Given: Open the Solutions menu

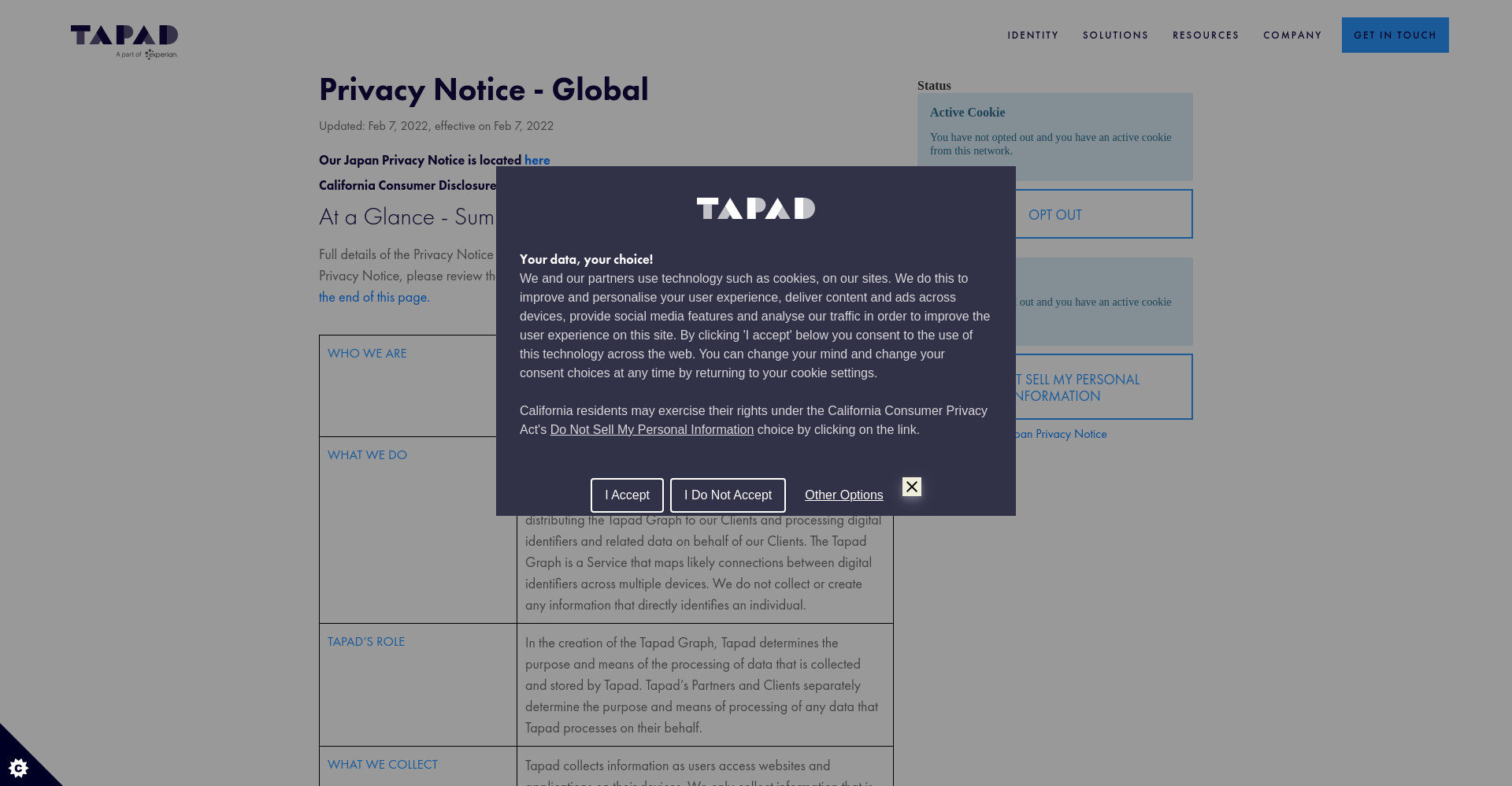Looking at the screenshot, I should point(1115,35).
